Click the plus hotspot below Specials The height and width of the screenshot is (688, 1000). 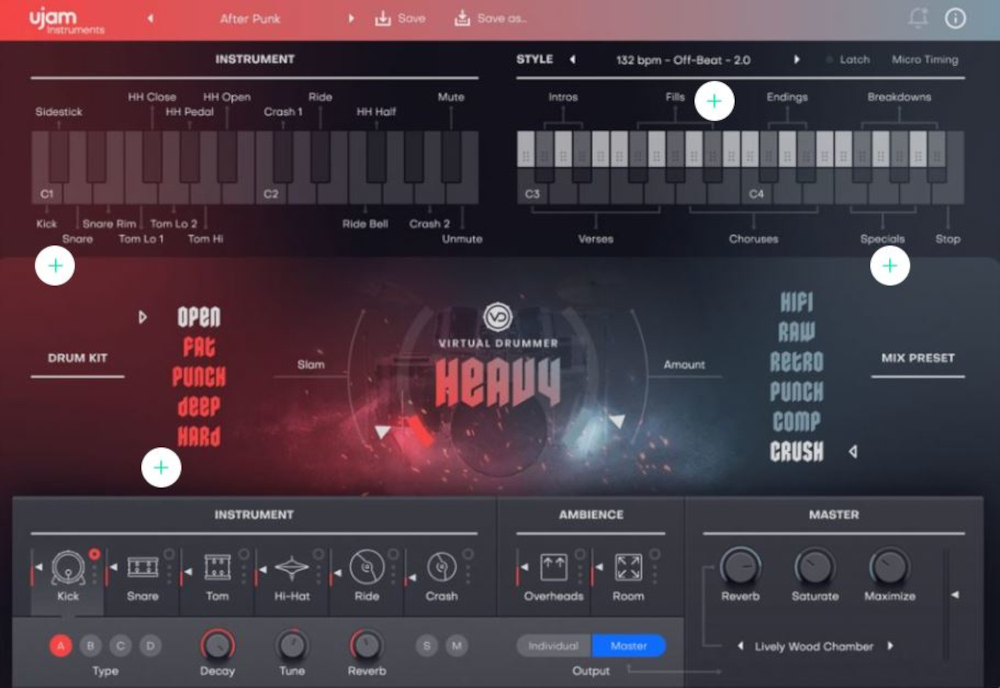(x=890, y=265)
